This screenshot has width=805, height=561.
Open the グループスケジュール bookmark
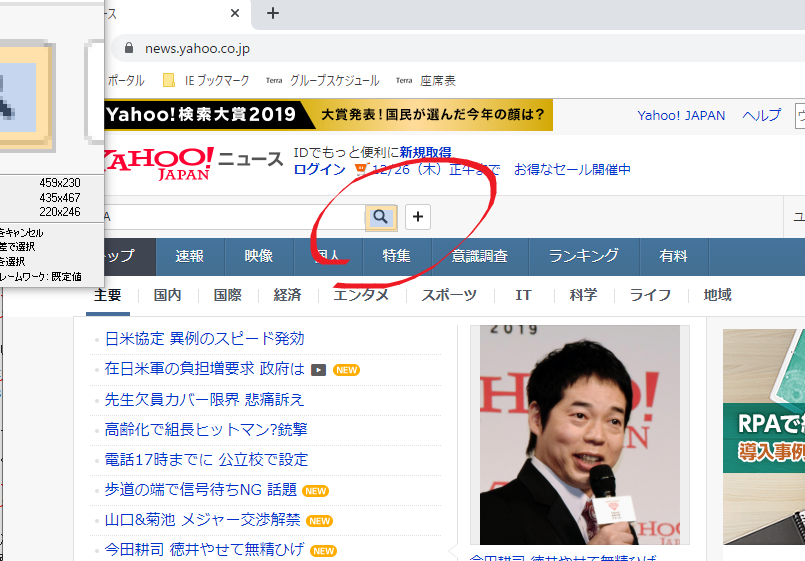click(x=322, y=81)
